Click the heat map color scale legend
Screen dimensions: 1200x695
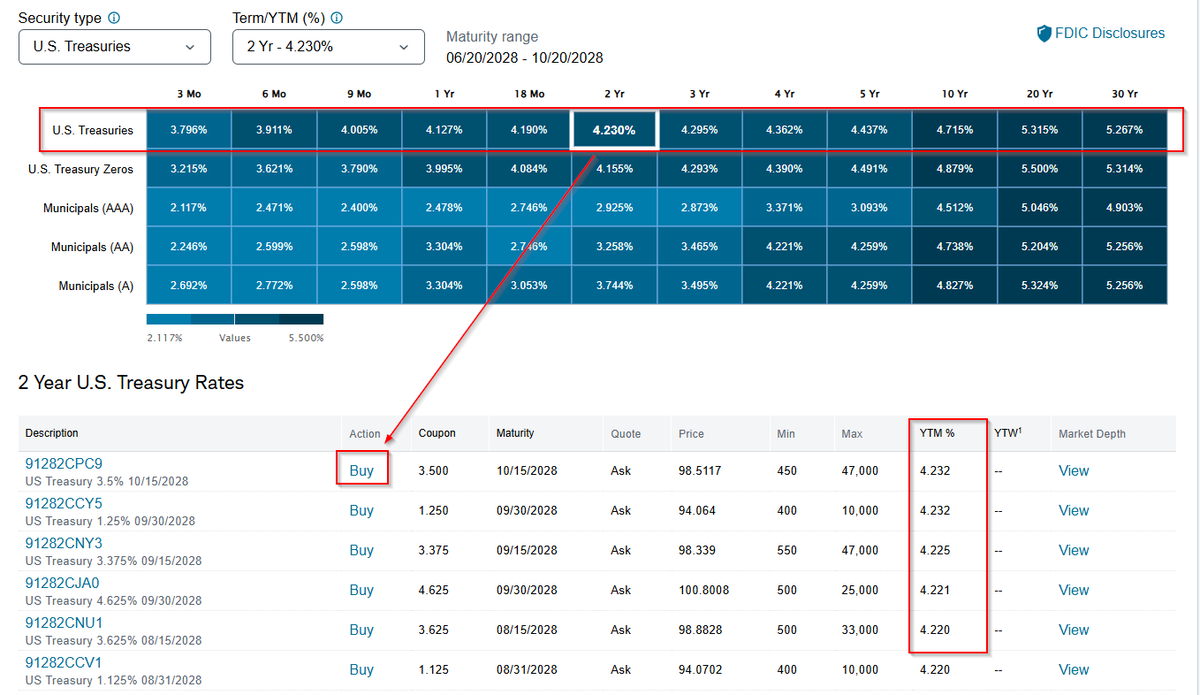coord(235,319)
